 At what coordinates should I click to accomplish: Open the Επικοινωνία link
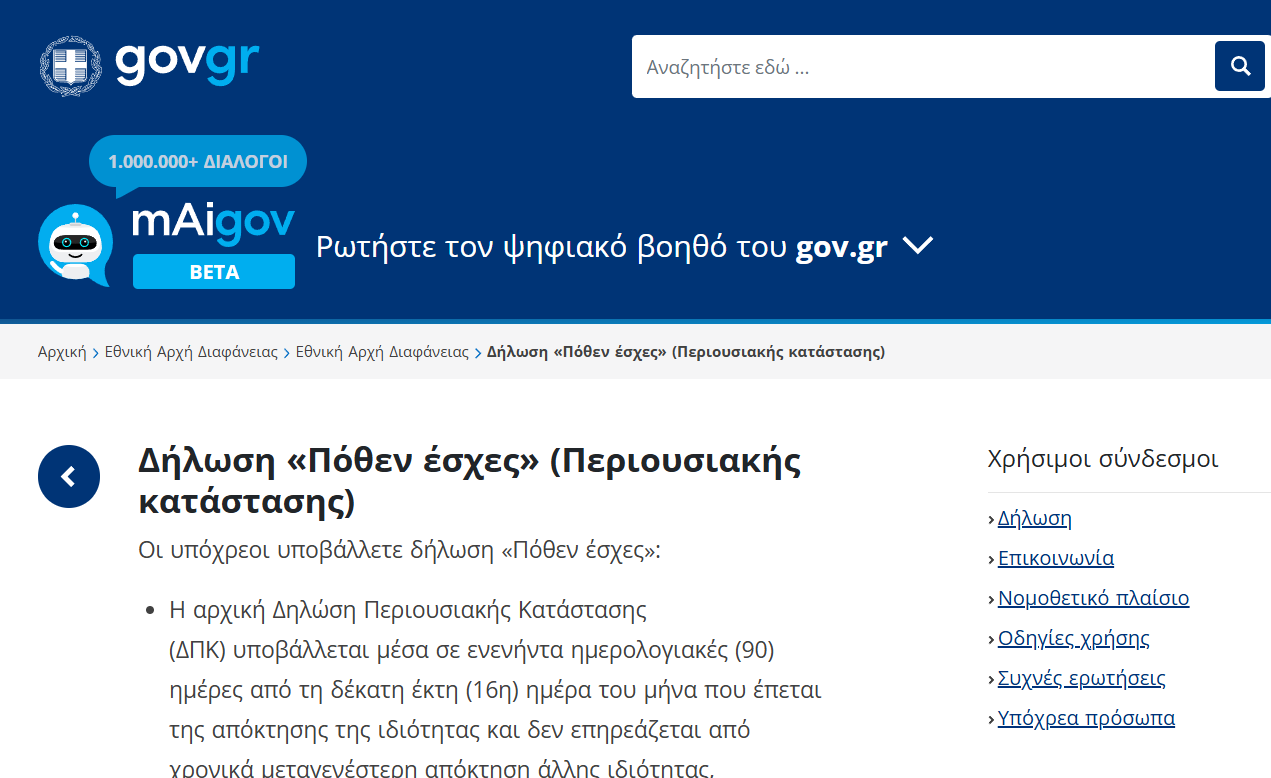pyautogui.click(x=1055, y=558)
